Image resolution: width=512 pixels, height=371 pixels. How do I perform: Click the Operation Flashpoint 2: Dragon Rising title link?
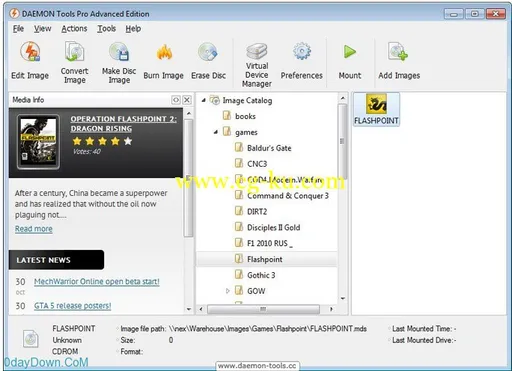(x=124, y=124)
